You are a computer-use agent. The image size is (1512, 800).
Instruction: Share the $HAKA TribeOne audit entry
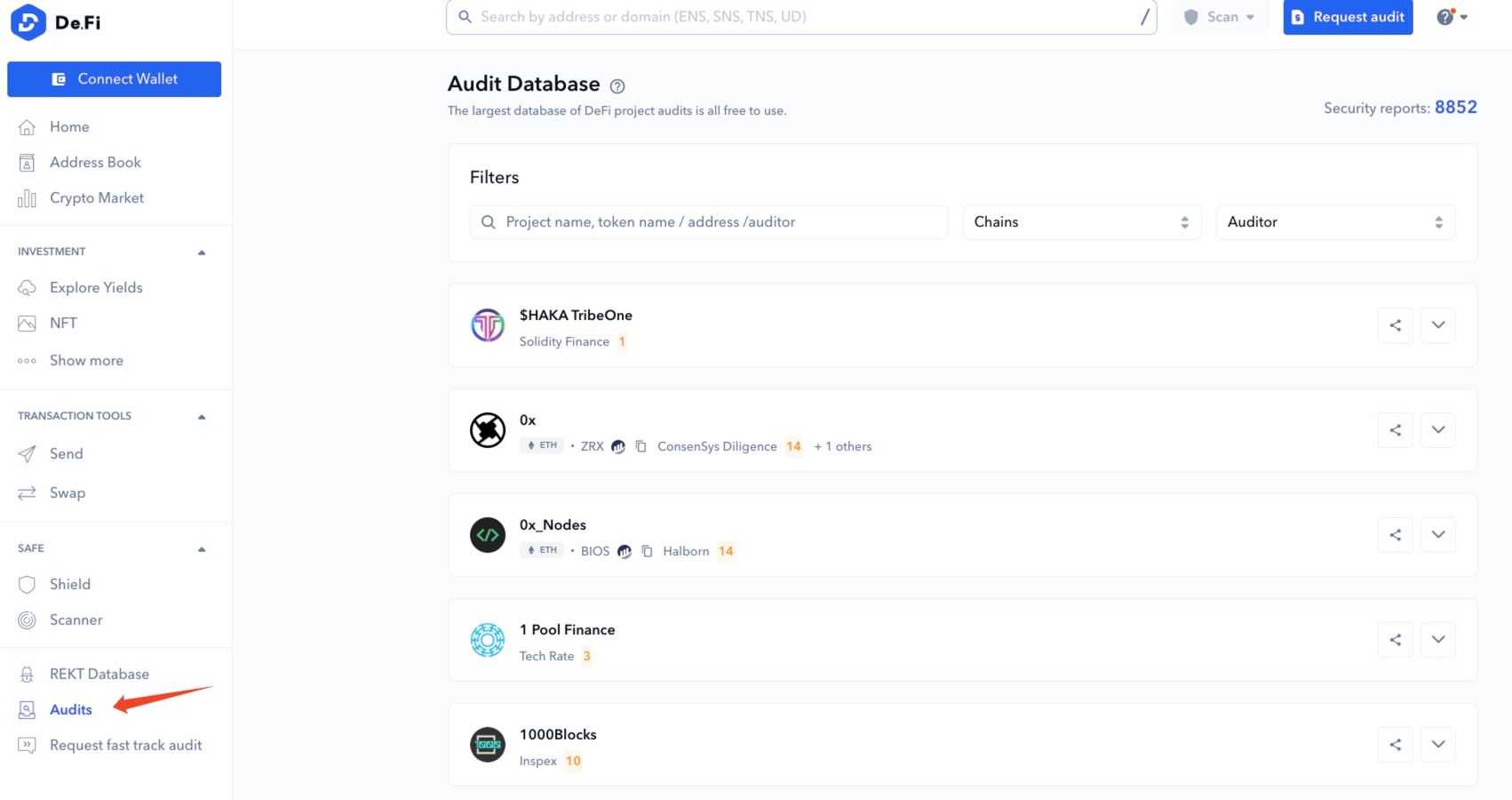[1395, 325]
